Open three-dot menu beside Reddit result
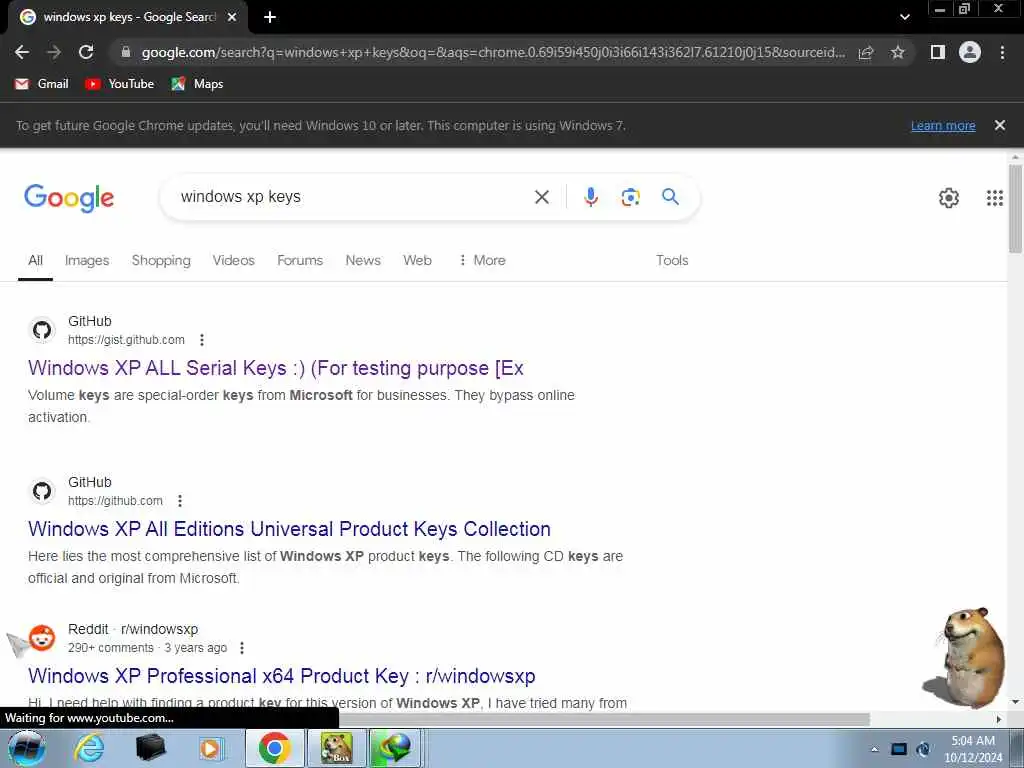Screen dimensions: 1024x768 (242, 648)
